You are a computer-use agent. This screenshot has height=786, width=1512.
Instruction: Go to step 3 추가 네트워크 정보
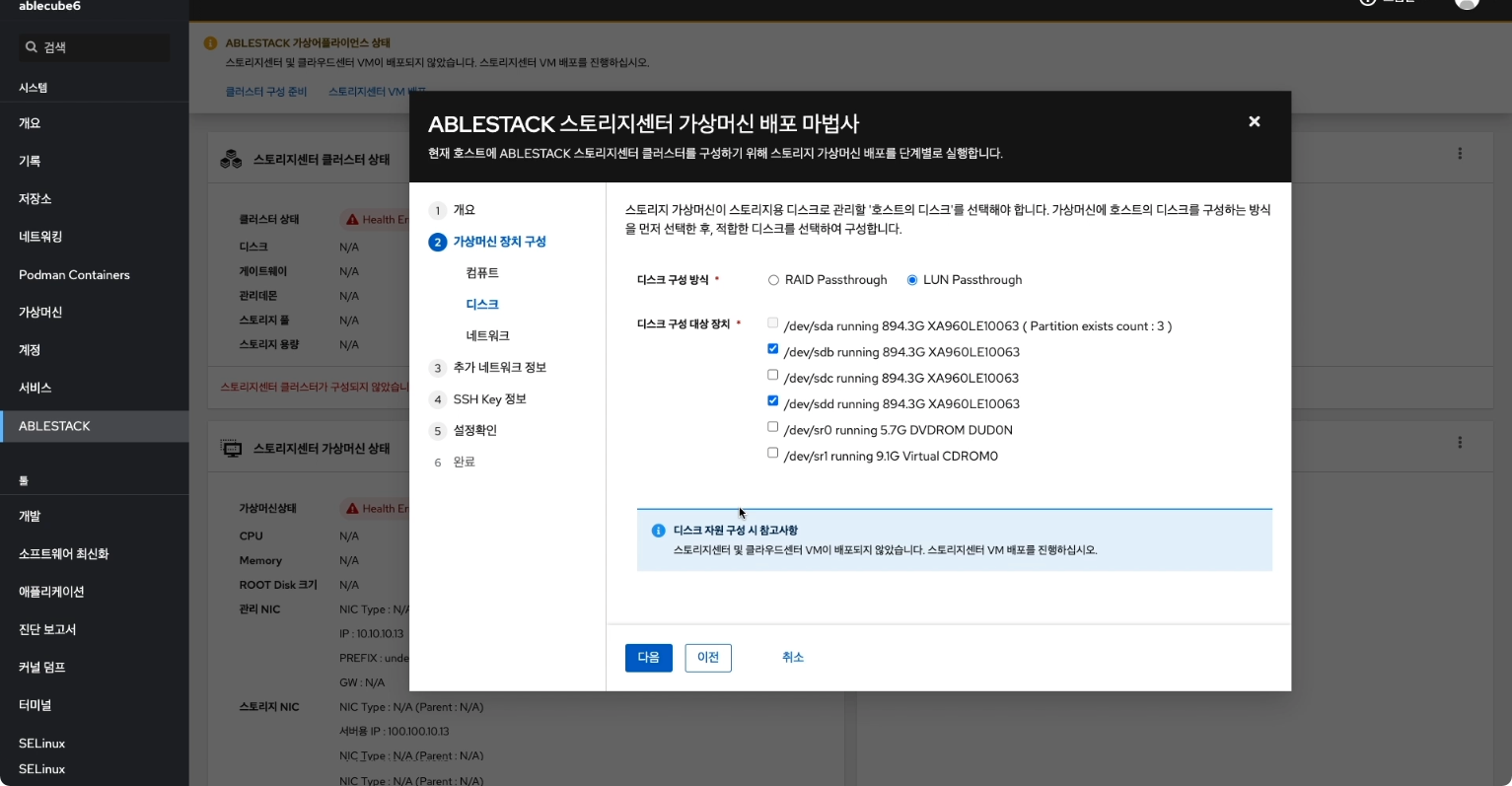(487, 368)
